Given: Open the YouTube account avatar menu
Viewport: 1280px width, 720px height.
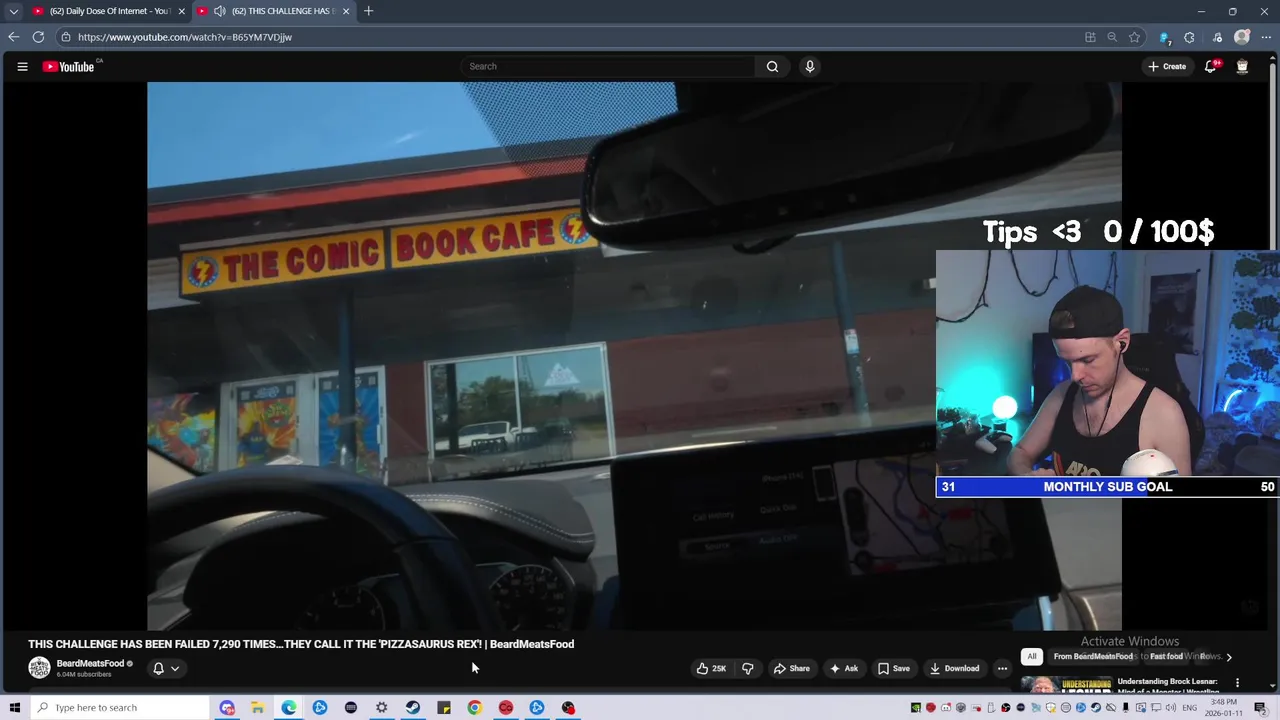Looking at the screenshot, I should click(x=1242, y=67).
